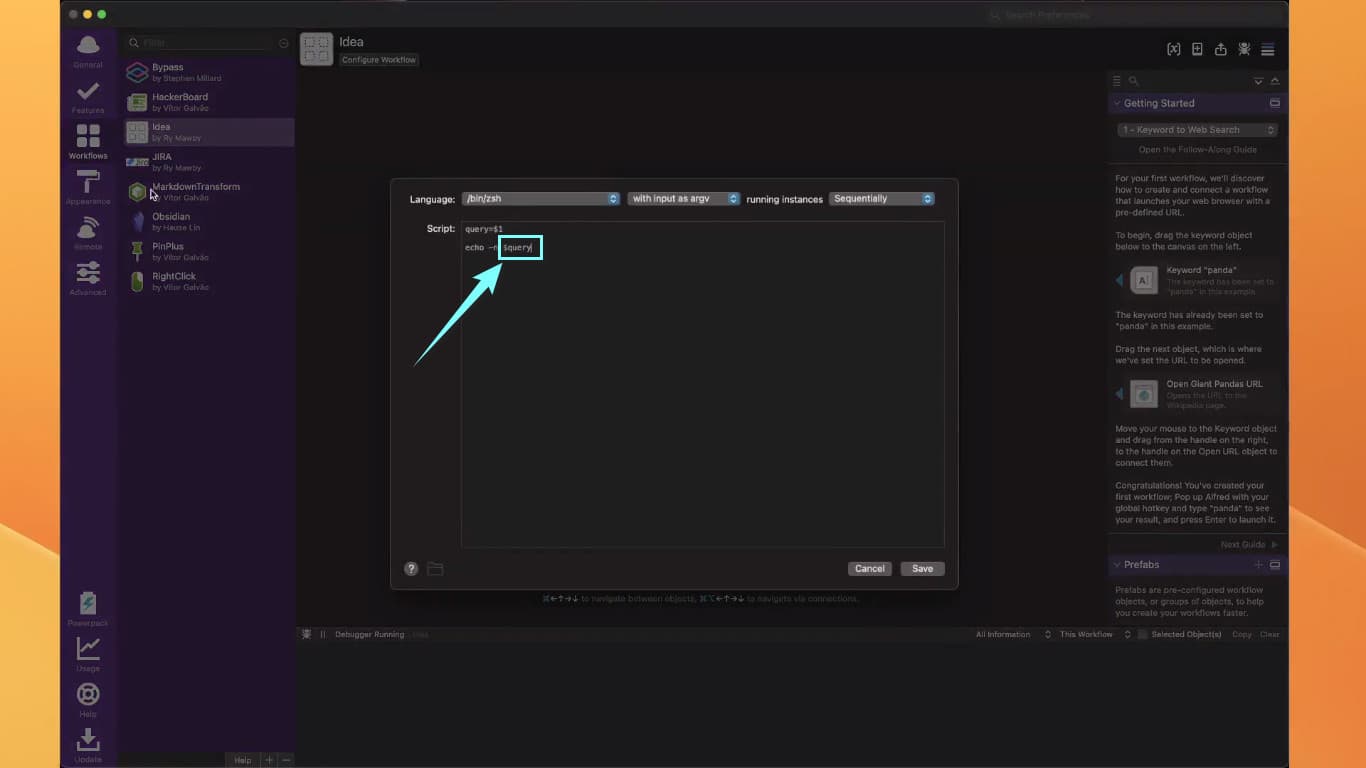
Task: Click the bug icon in debugger bar
Action: click(x=307, y=634)
